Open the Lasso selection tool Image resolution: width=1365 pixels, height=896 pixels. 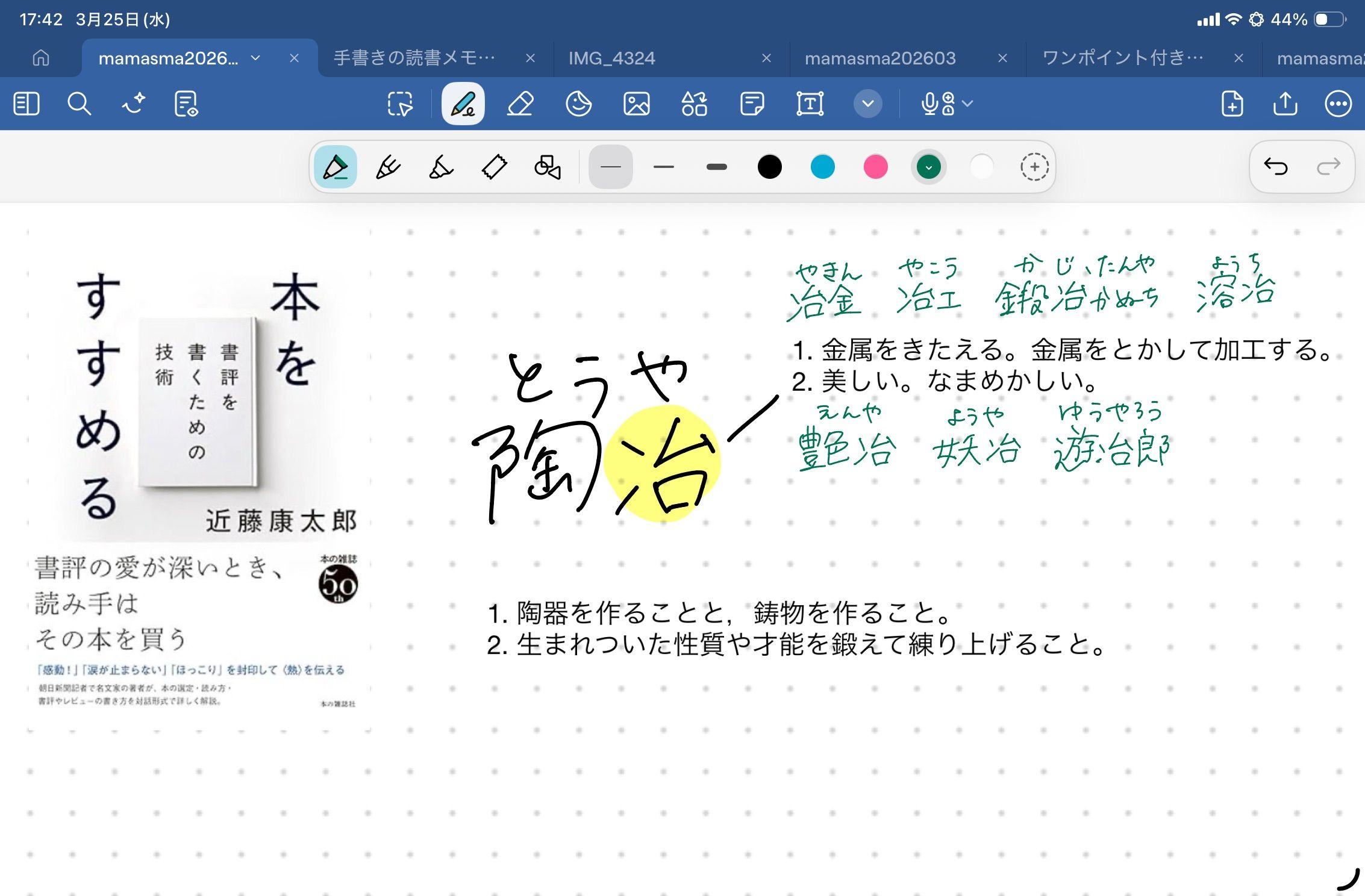point(400,104)
